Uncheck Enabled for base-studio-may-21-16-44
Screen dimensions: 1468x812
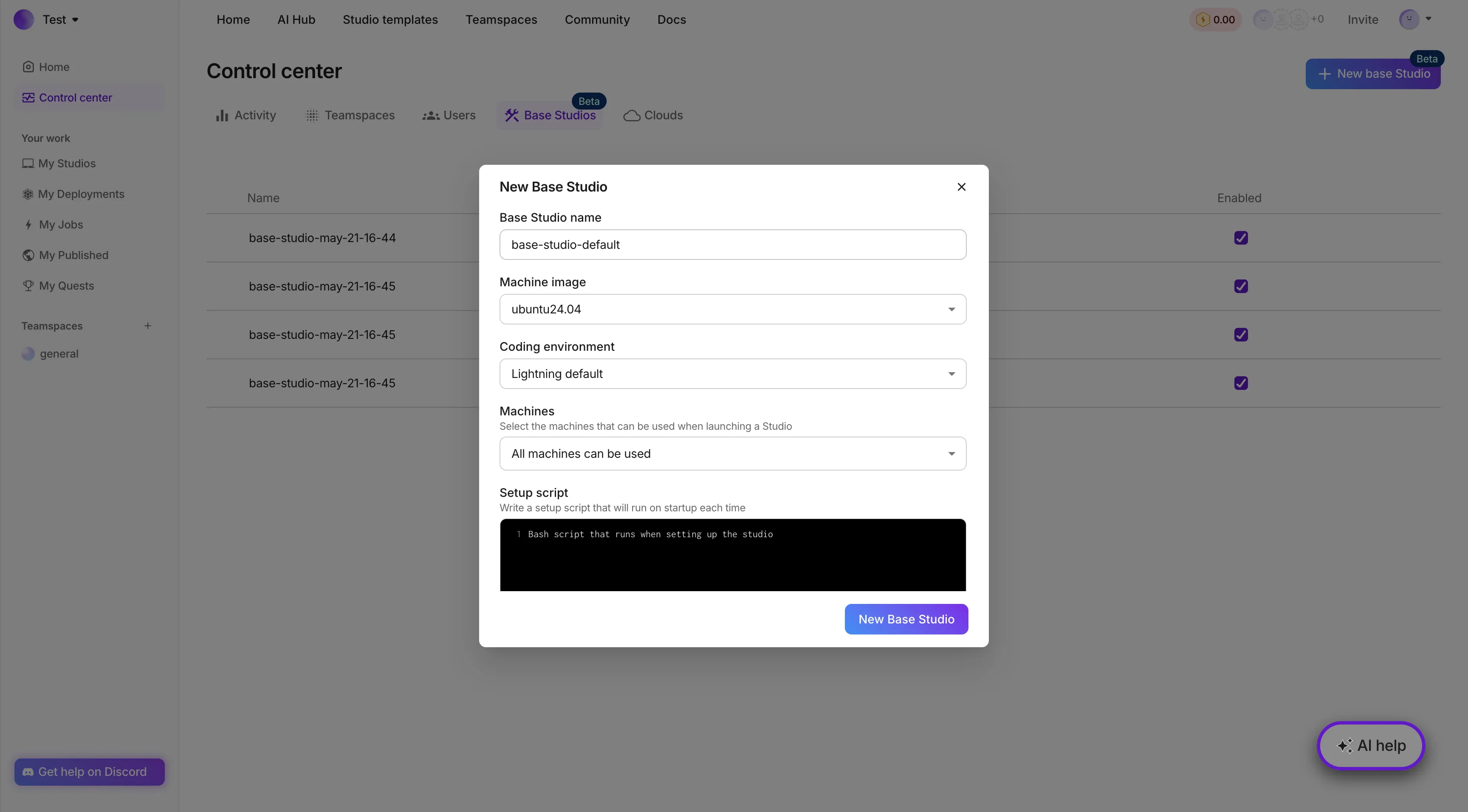tap(1241, 238)
